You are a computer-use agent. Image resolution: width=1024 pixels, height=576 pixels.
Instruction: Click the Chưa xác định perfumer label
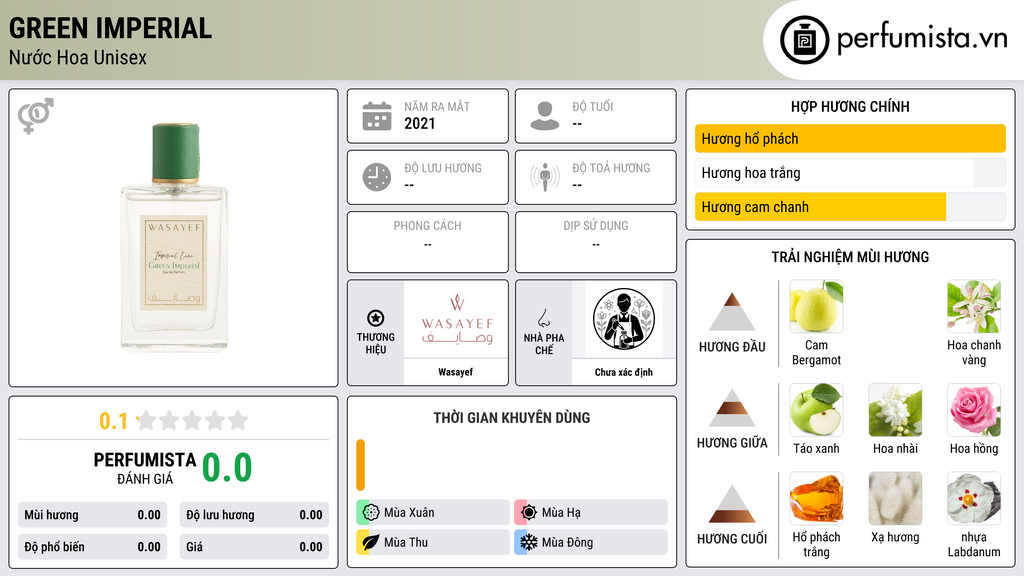(x=624, y=372)
